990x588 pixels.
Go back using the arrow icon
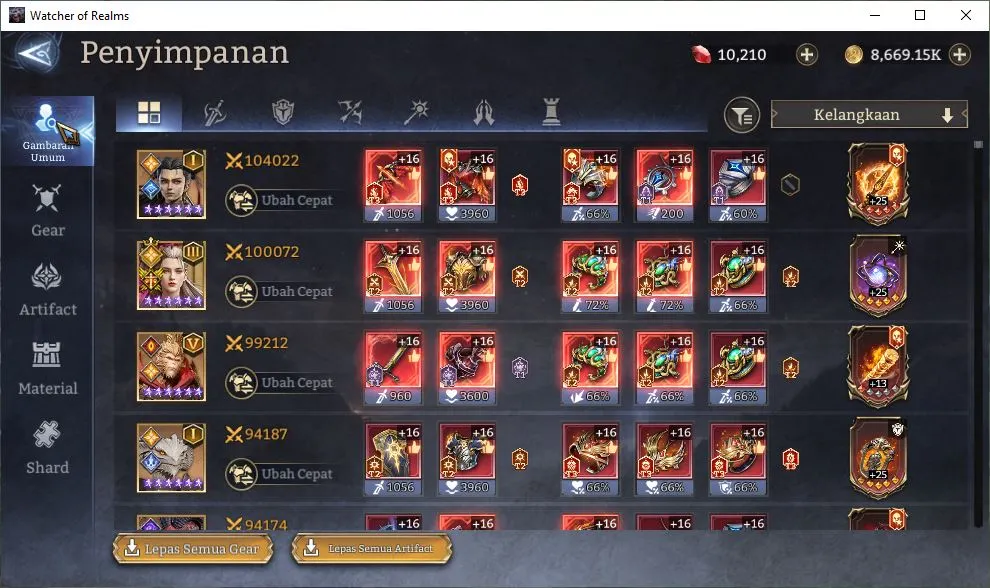(x=39, y=54)
